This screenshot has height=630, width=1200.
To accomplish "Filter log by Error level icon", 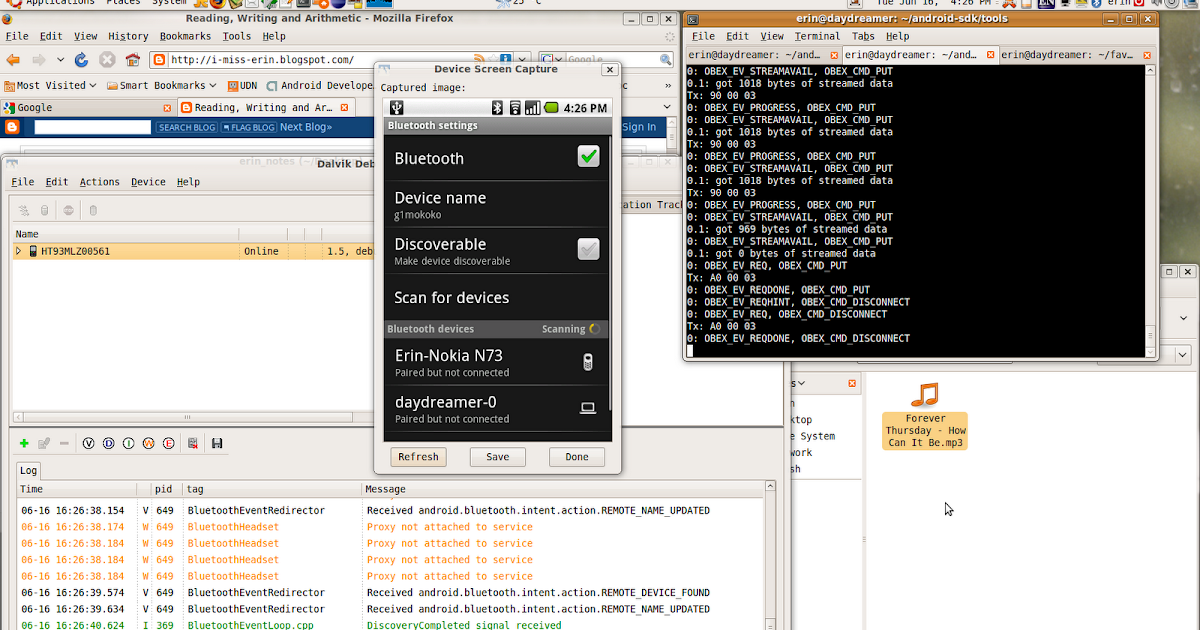I will [168, 443].
